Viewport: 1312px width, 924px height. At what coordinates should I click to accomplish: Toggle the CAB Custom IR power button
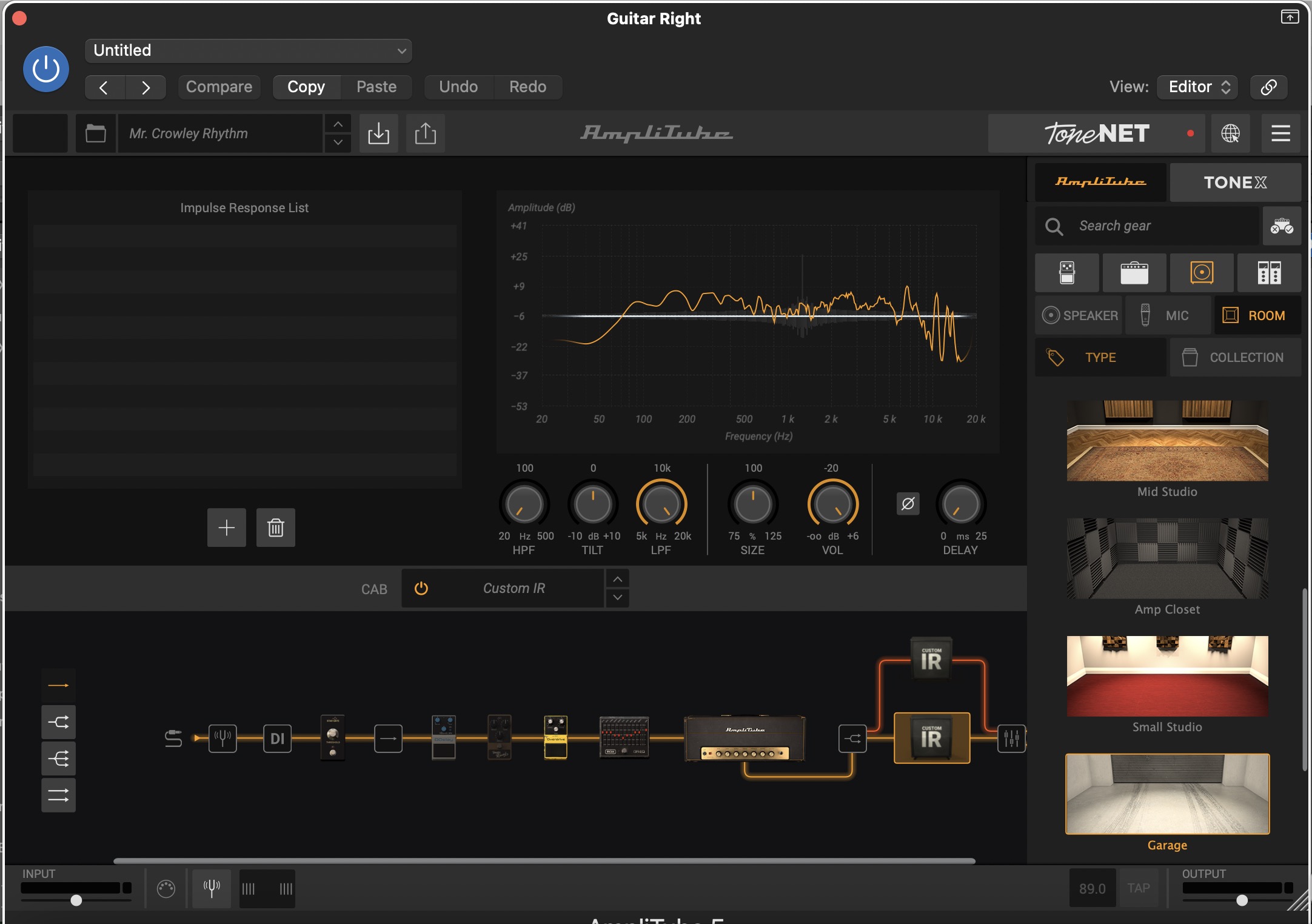click(x=421, y=589)
